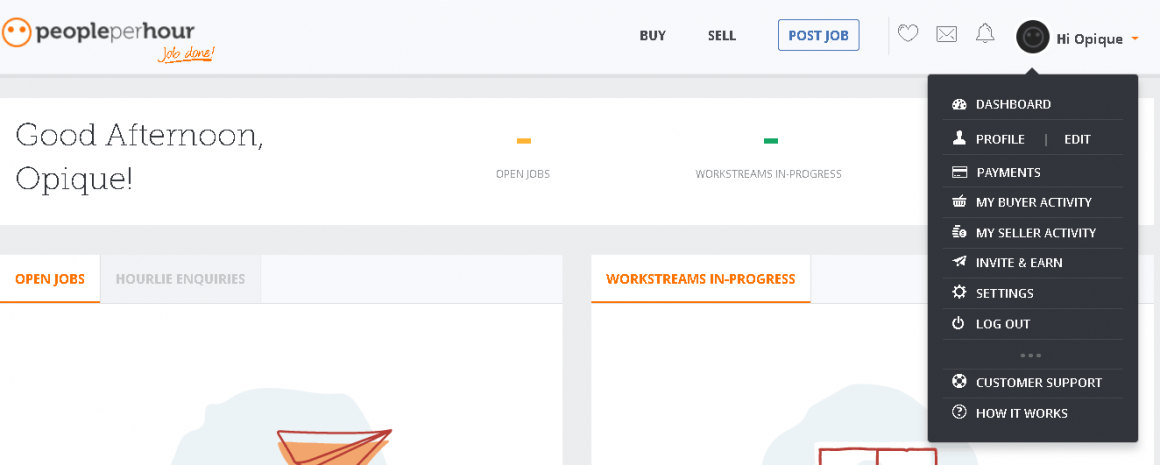
Task: Go to the Sell navigation link
Action: (722, 36)
